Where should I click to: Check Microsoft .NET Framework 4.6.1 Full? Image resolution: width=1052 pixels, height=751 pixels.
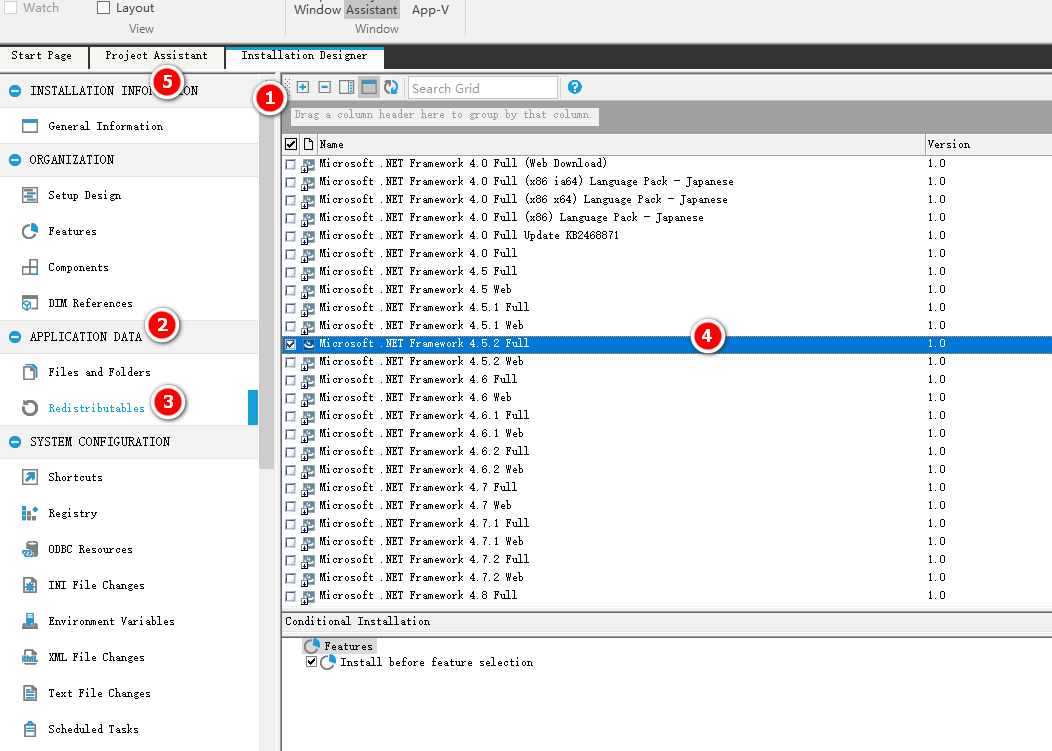pyautogui.click(x=291, y=416)
